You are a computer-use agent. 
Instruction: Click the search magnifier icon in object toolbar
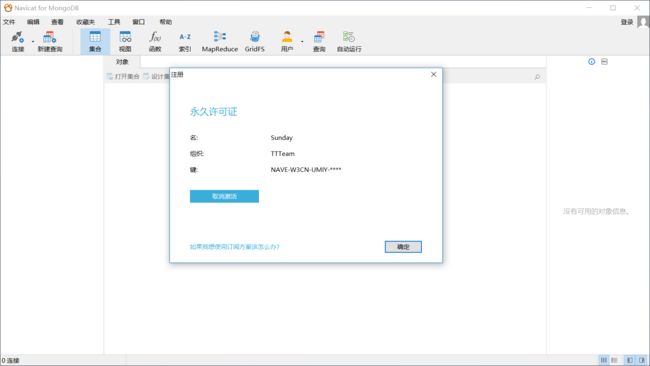(537, 77)
